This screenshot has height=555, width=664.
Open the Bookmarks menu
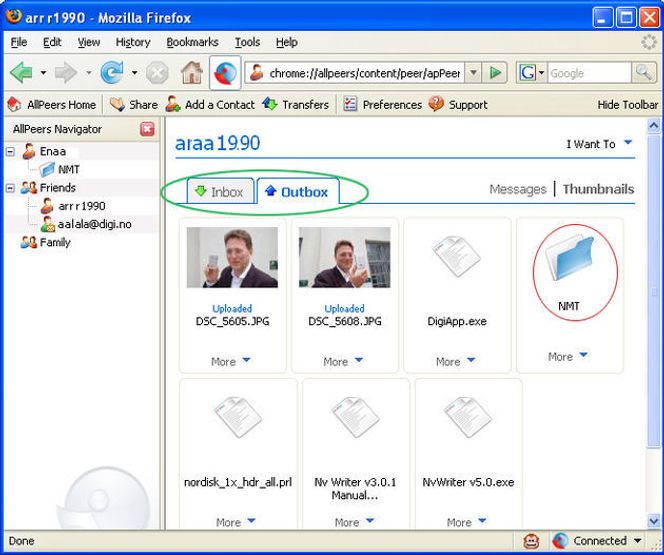click(x=192, y=42)
